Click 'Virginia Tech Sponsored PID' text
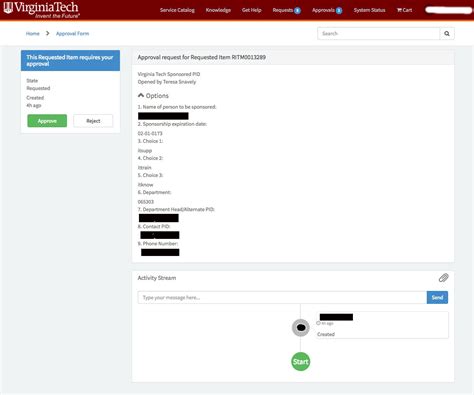 [x=169, y=74]
